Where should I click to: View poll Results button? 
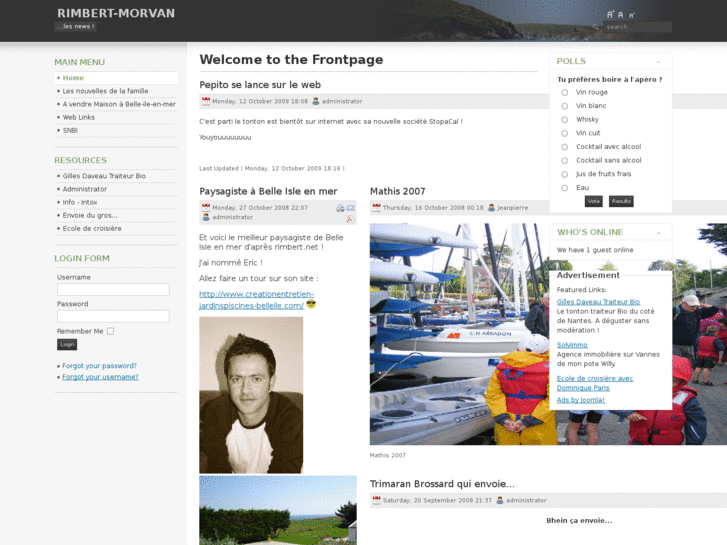point(621,201)
